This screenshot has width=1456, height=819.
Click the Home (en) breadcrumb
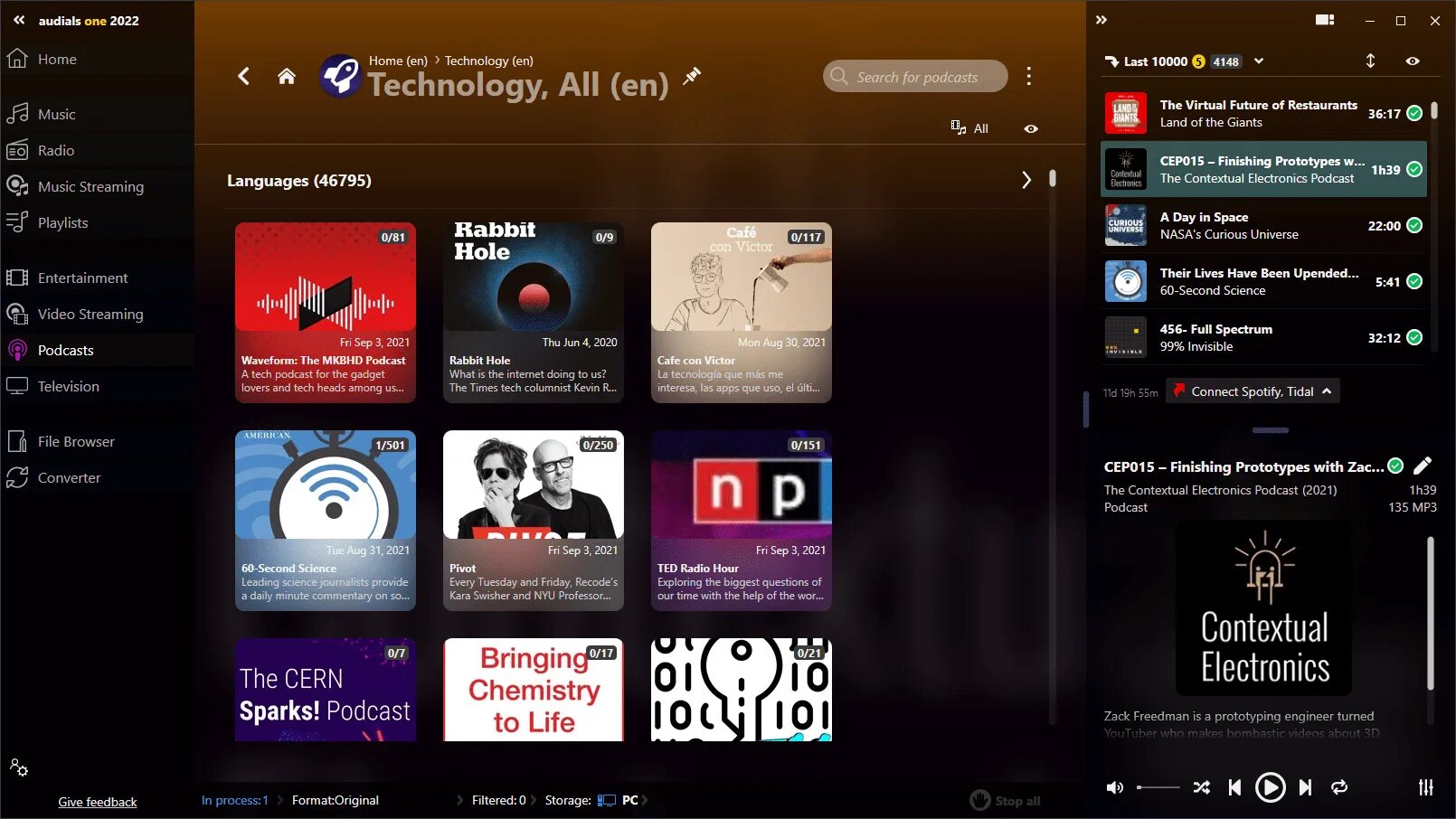[398, 61]
